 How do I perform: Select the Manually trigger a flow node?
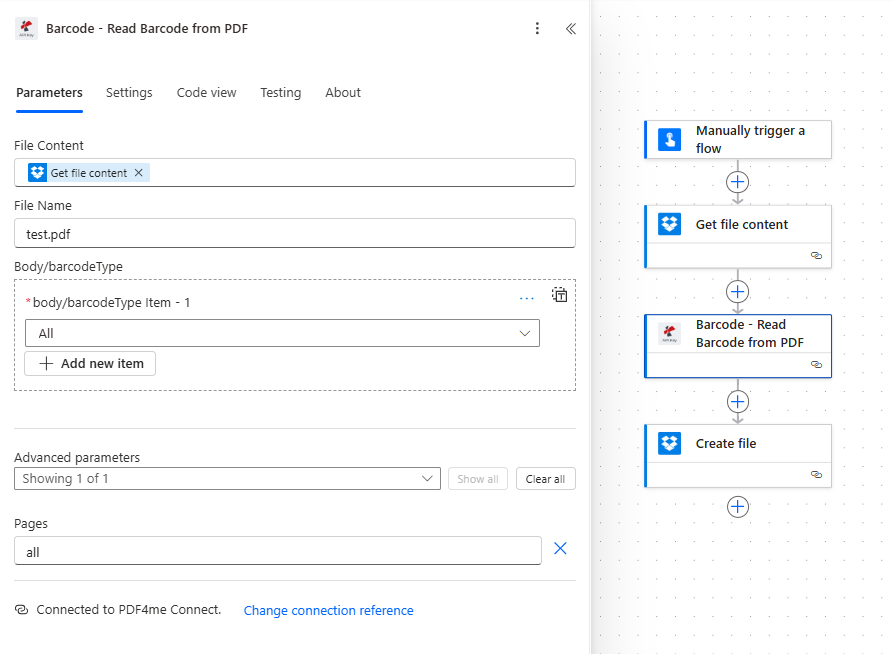pyautogui.click(x=749, y=139)
